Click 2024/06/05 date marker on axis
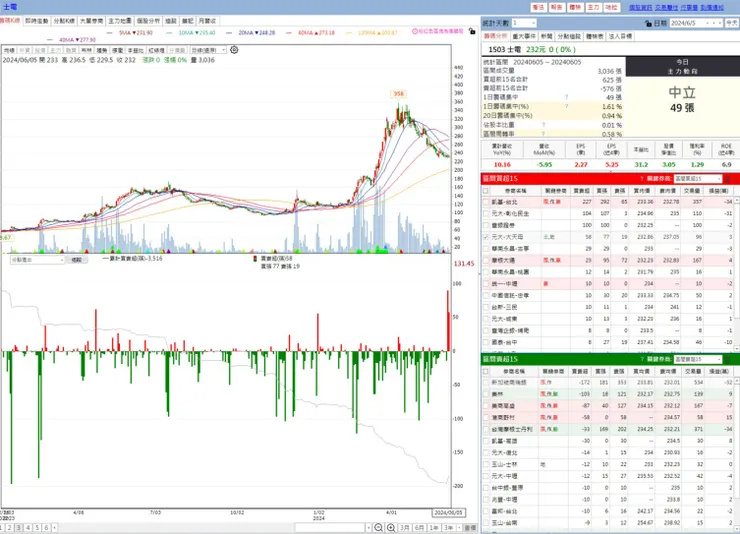 tap(449, 512)
